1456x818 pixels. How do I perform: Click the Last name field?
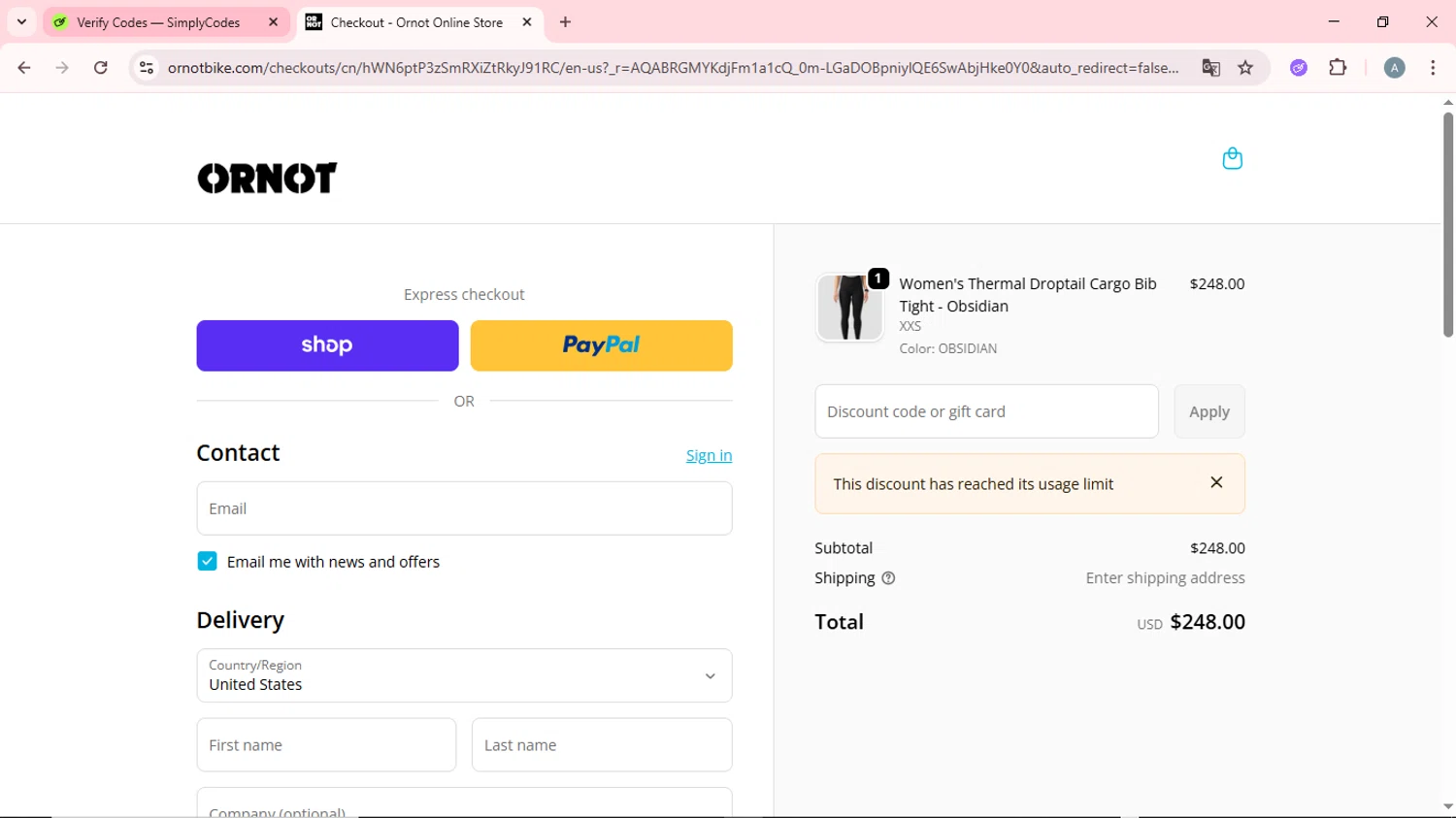click(x=602, y=745)
